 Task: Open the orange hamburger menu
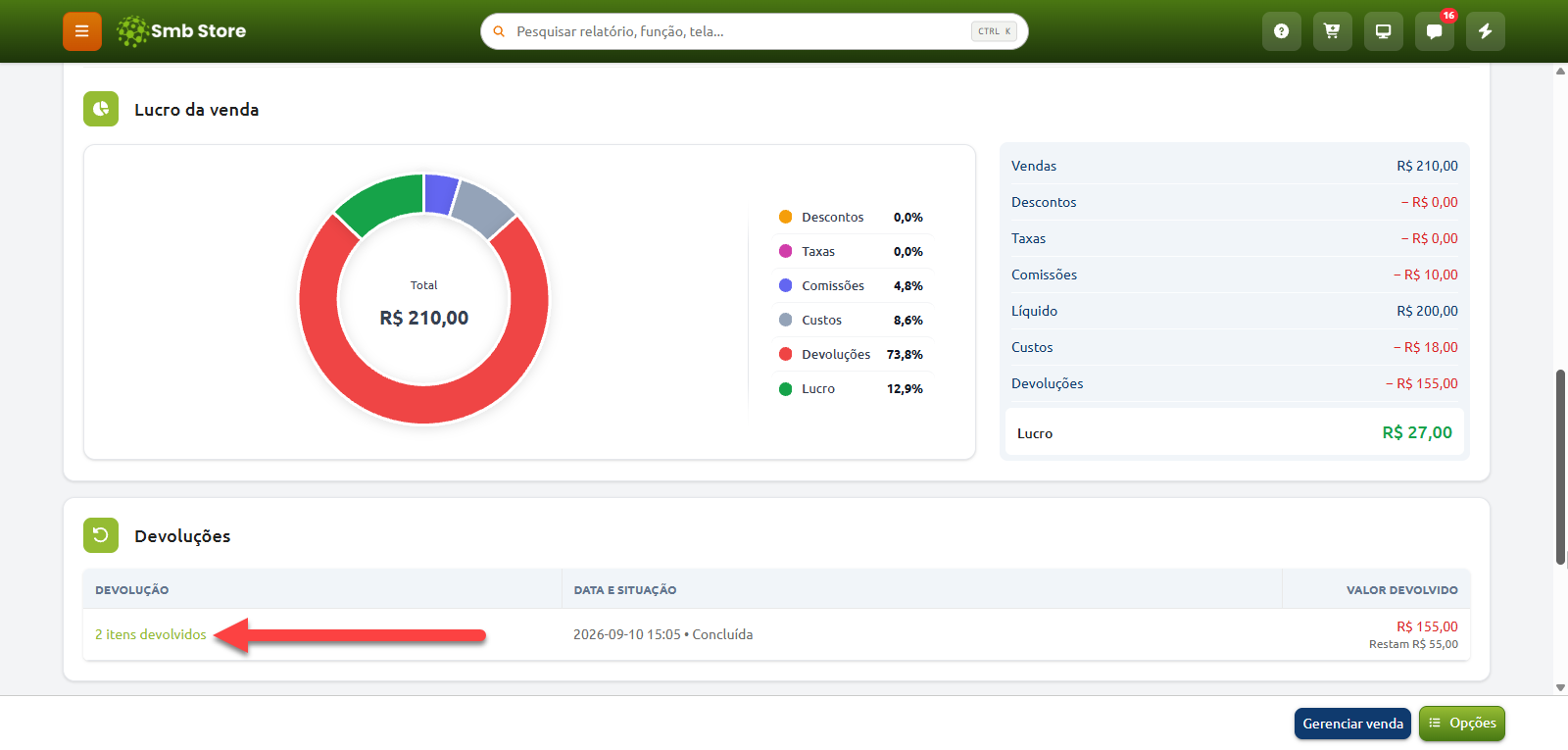pyautogui.click(x=82, y=31)
